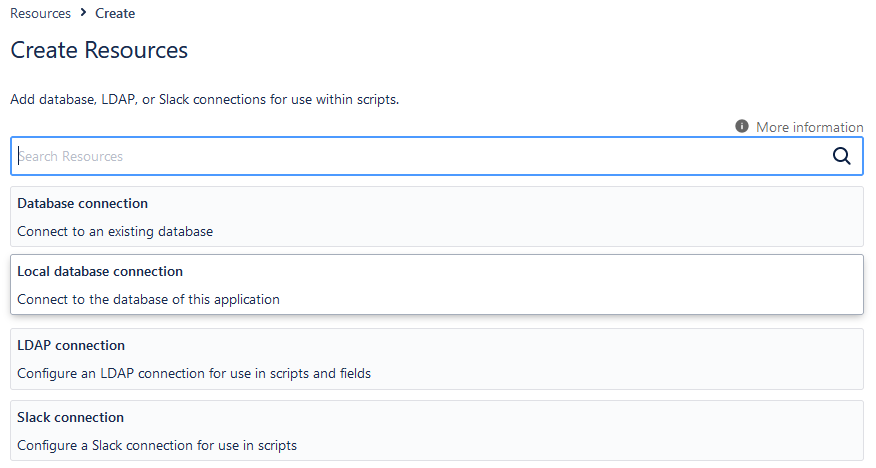Click the info icon beside More information

pyautogui.click(x=742, y=127)
